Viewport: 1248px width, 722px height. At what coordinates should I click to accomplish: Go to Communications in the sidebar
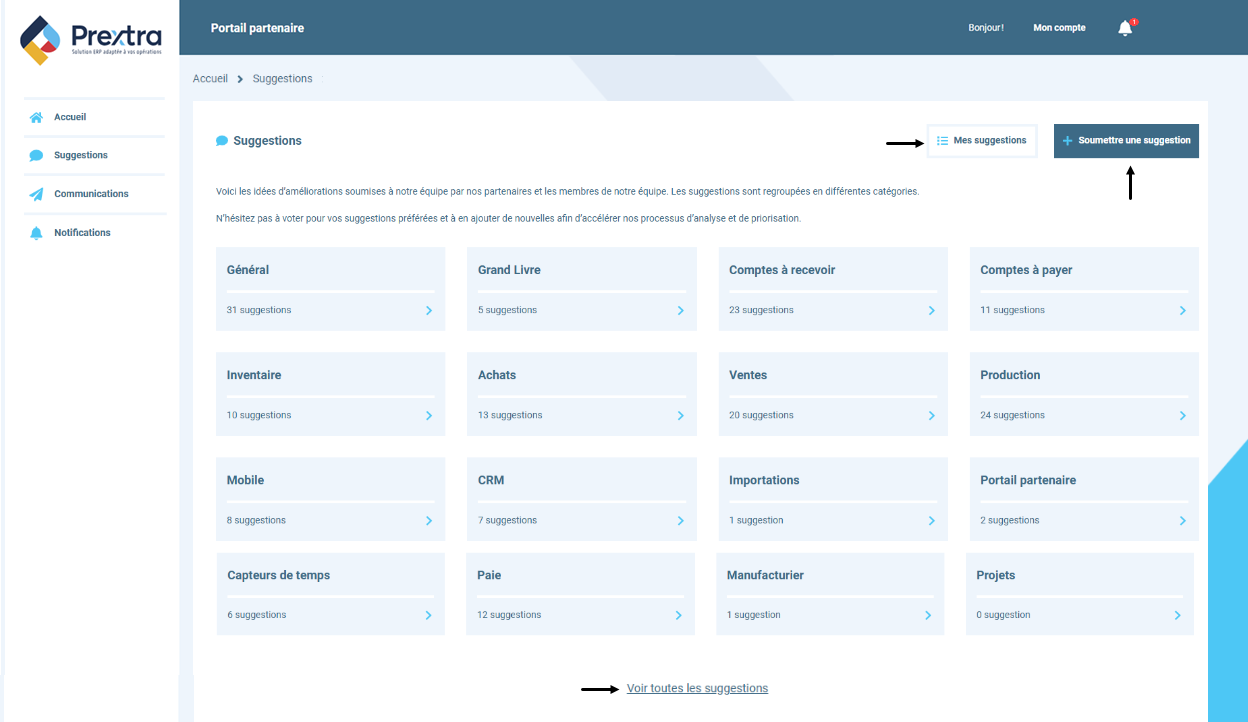click(91, 194)
